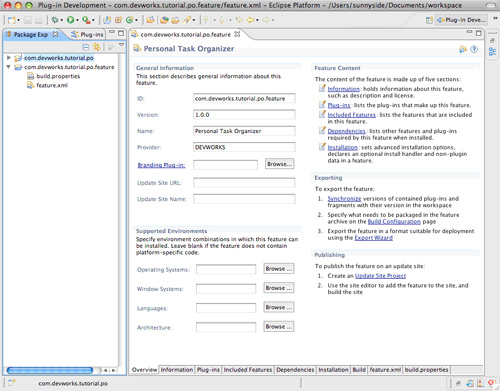Open the Build Configuration link
This screenshot has width=500, height=391.
[x=394, y=222]
